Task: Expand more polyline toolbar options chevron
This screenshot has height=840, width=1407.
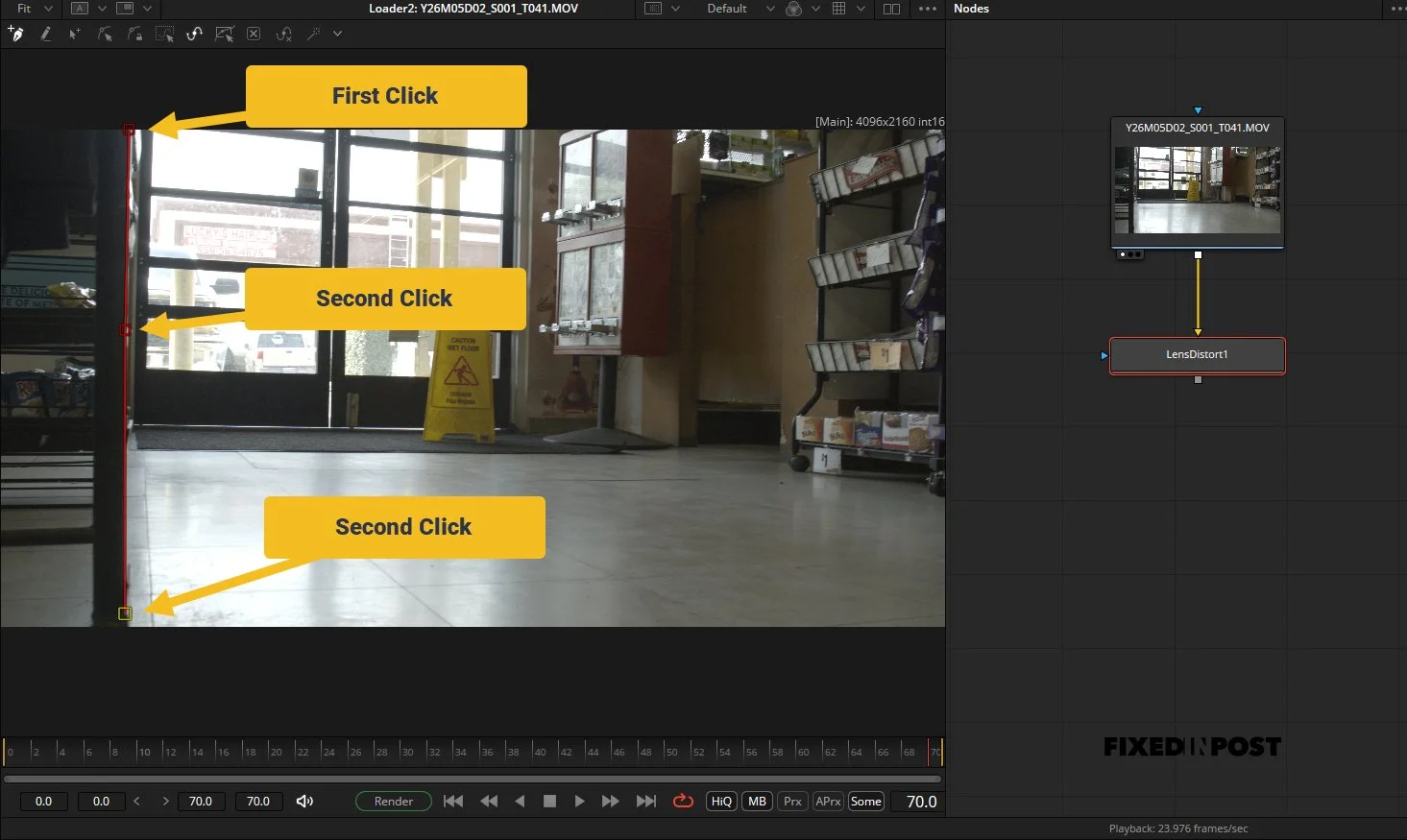Action: pyautogui.click(x=337, y=34)
